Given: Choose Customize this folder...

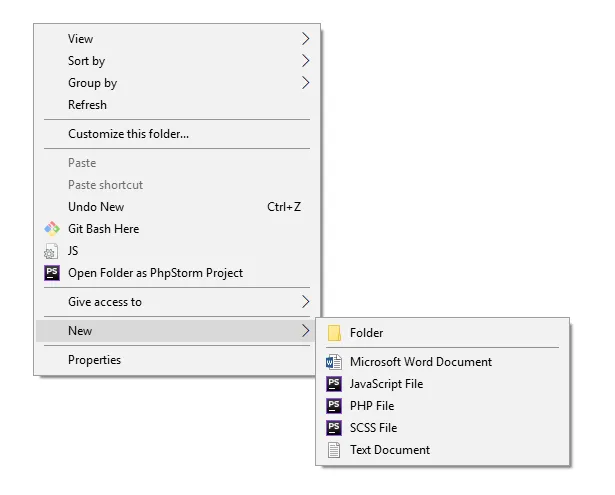Looking at the screenshot, I should click(x=128, y=134).
